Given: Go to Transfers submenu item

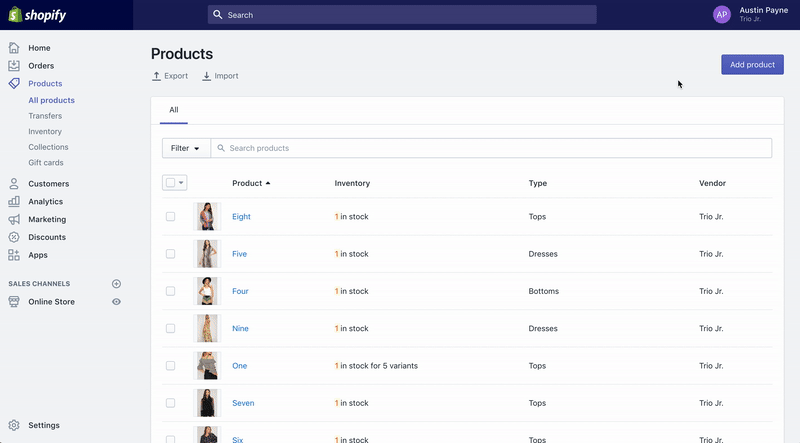Looking at the screenshot, I should tap(45, 116).
